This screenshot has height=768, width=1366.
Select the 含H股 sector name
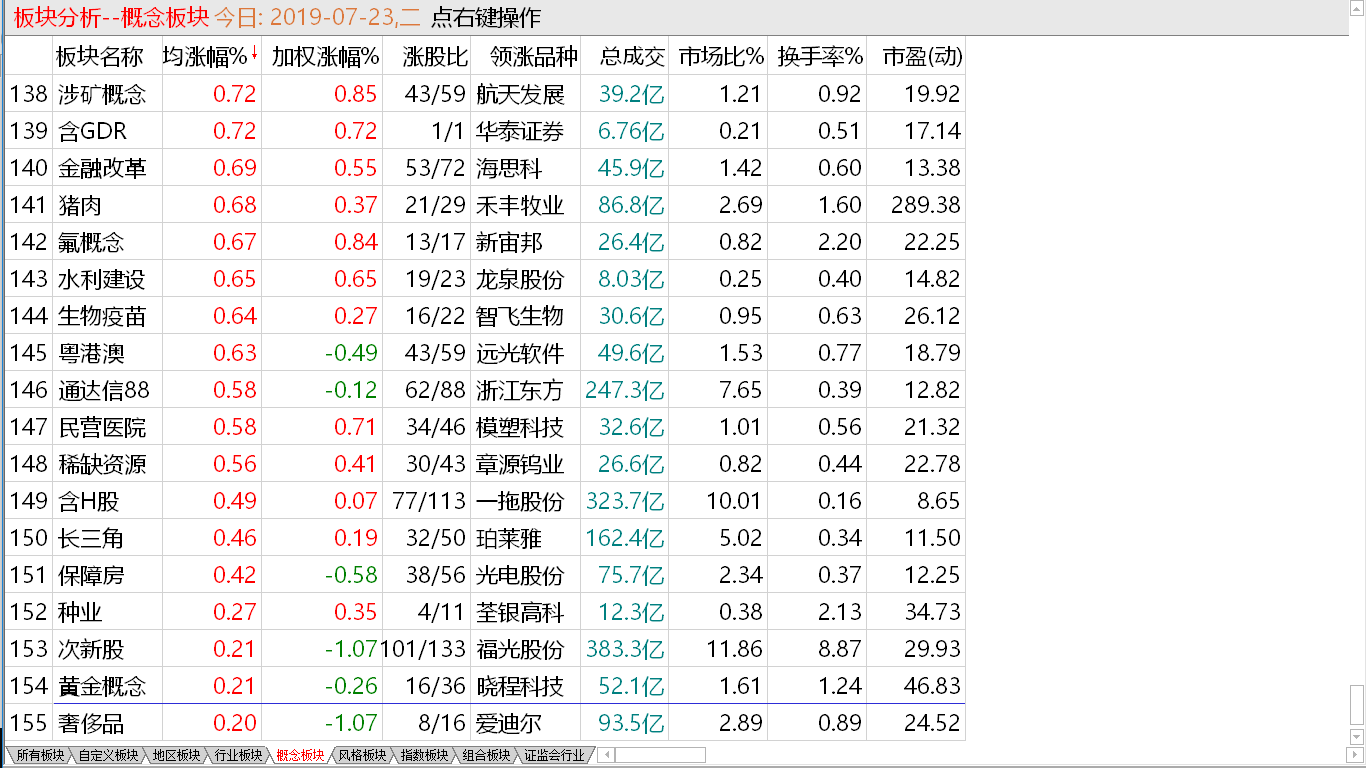tap(87, 501)
